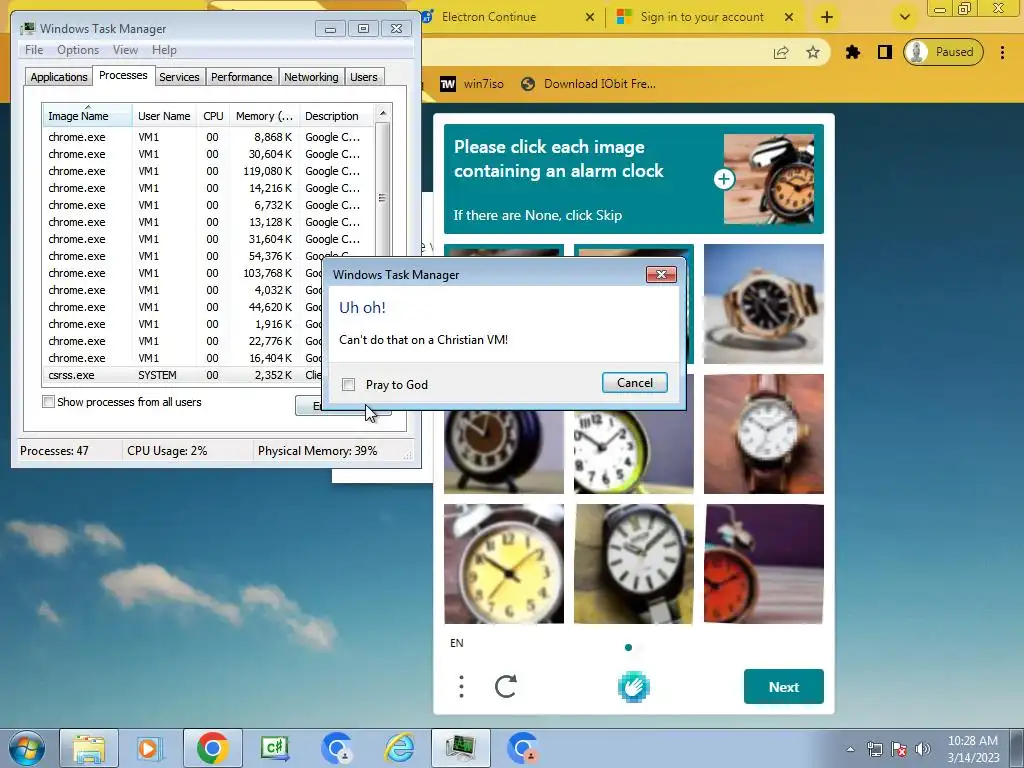Screen dimensions: 1024x768
Task: Select the green-rimmed alarm clock image
Action: (633, 452)
